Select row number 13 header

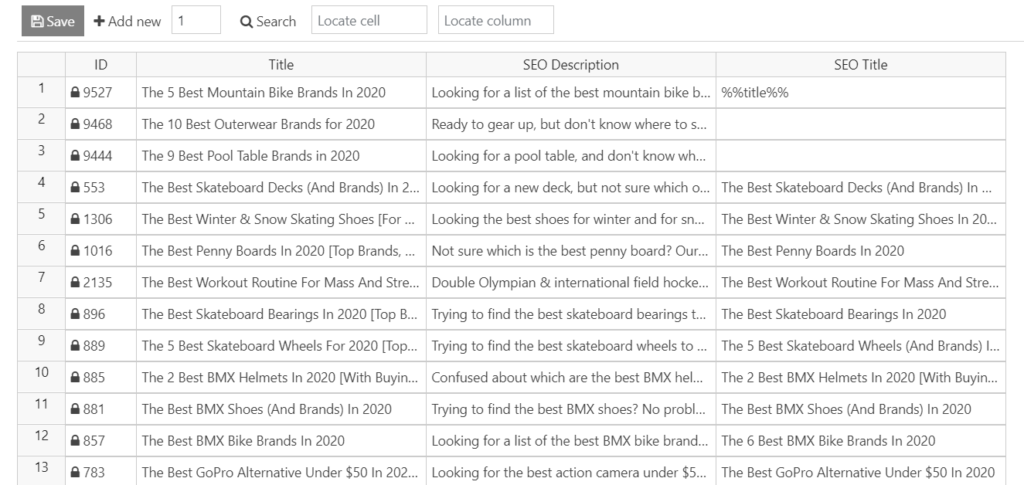pyautogui.click(x=41, y=471)
